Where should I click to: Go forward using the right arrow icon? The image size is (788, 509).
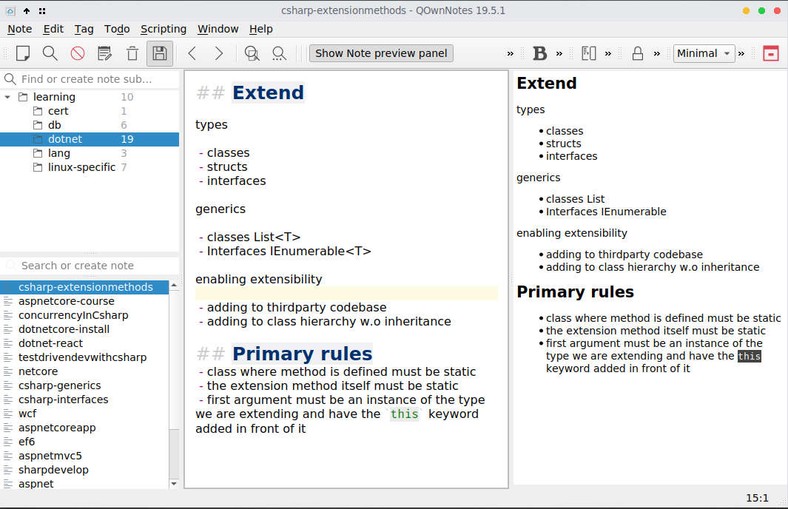coord(219,53)
